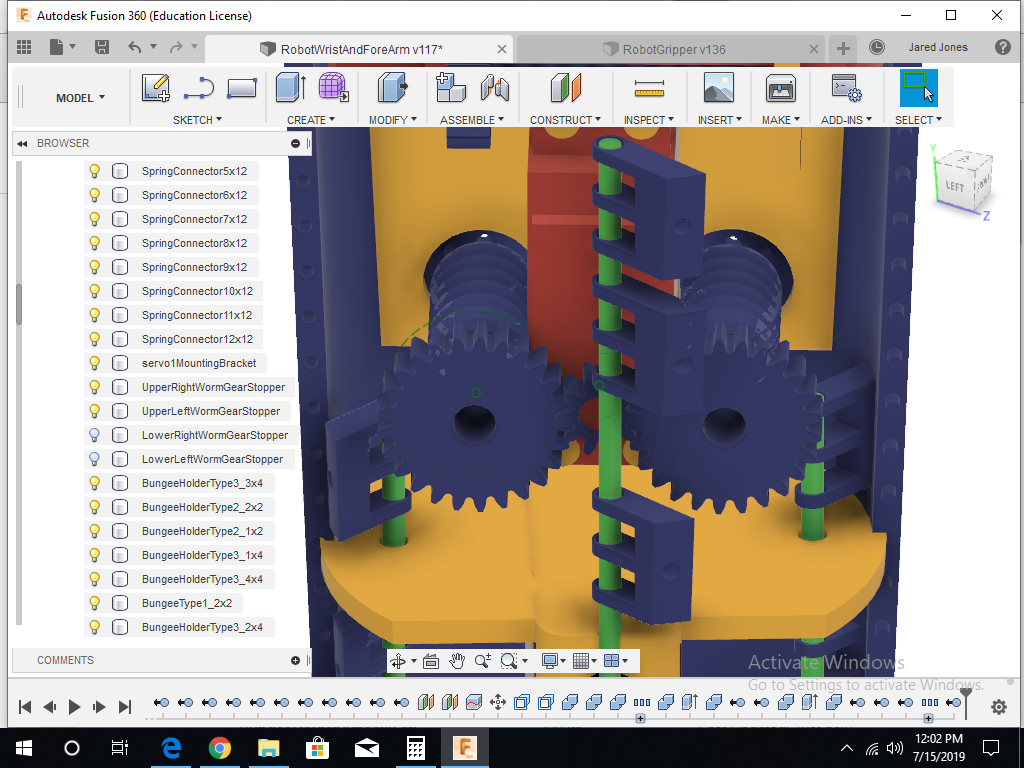
Task: Expand the CREATE menu dropdown
Action: tap(311, 120)
